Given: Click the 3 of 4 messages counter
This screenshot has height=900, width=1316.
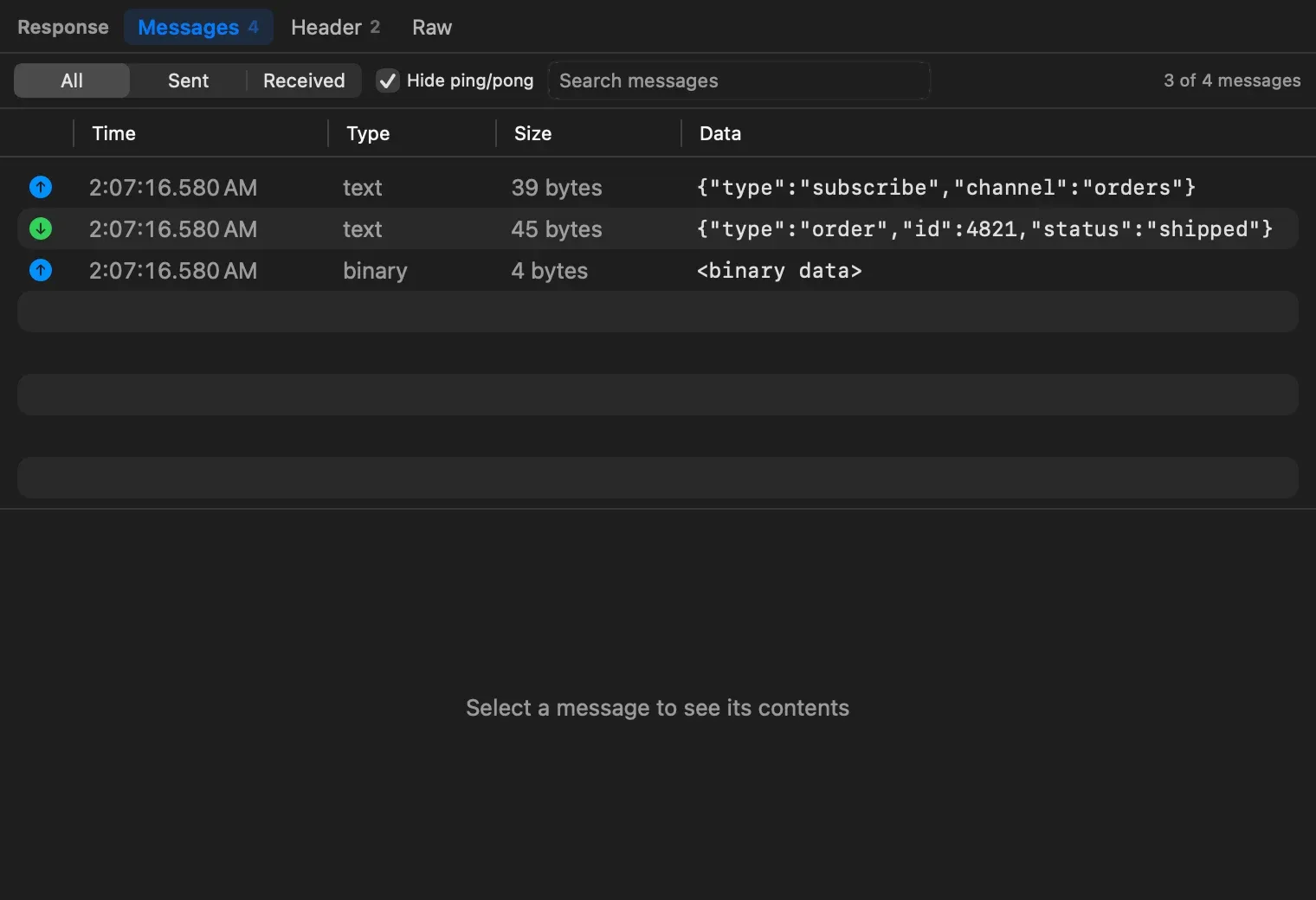Looking at the screenshot, I should pyautogui.click(x=1232, y=80).
